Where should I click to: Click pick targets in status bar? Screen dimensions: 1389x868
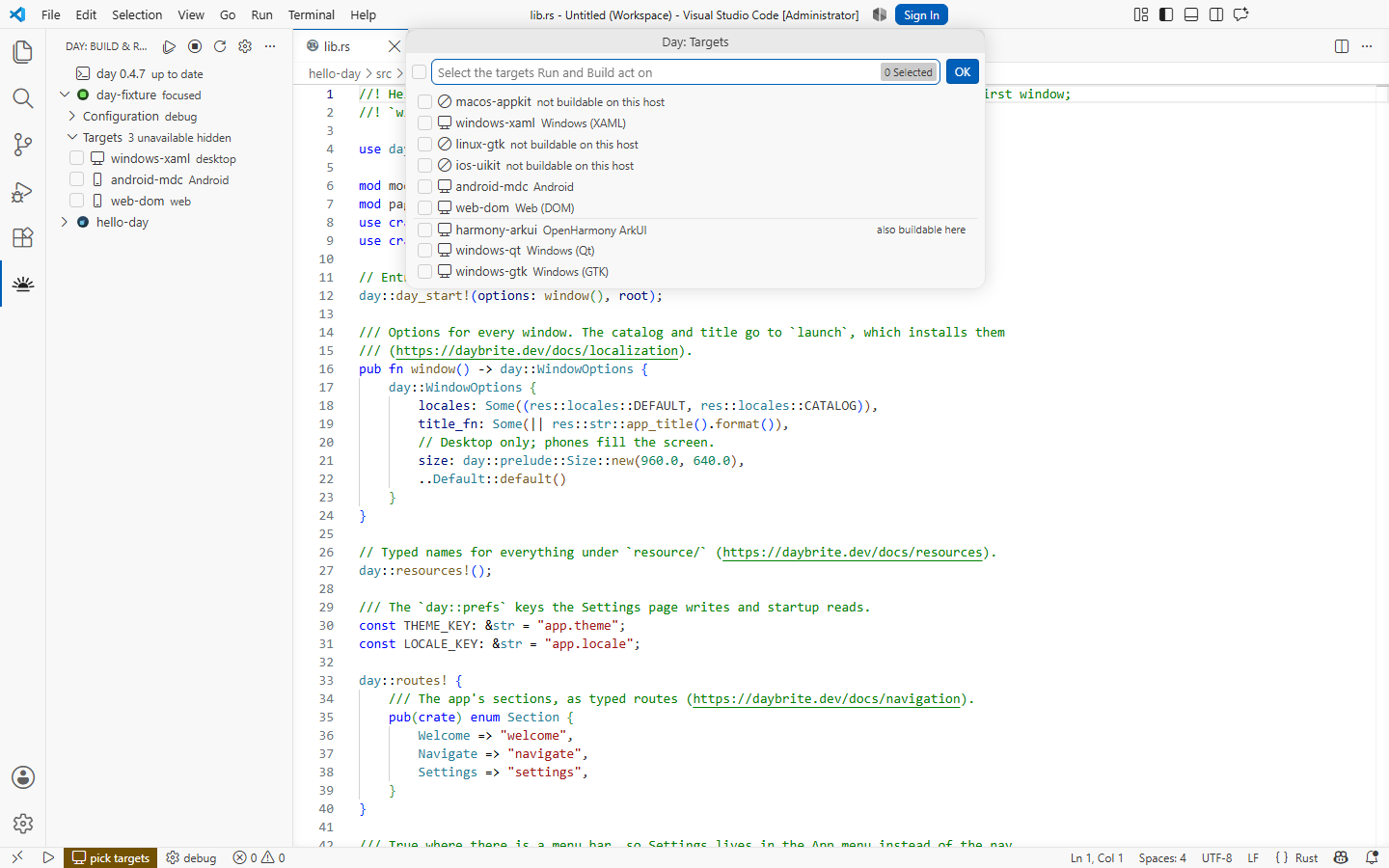click(111, 857)
